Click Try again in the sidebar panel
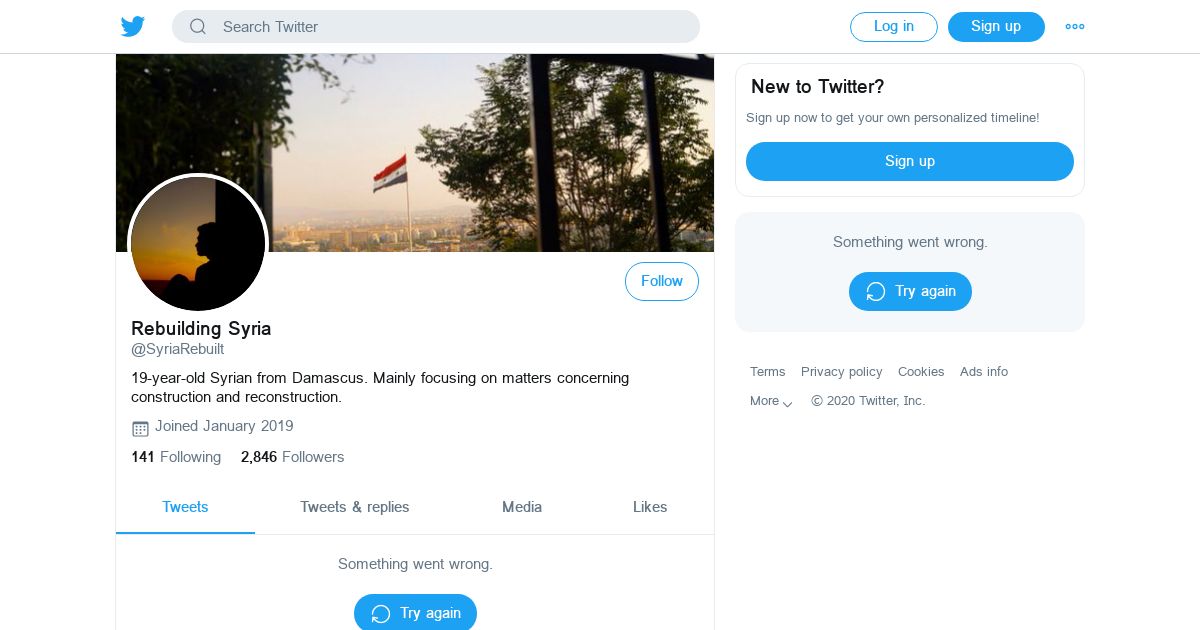Screen dimensions: 1200x630 tap(910, 291)
